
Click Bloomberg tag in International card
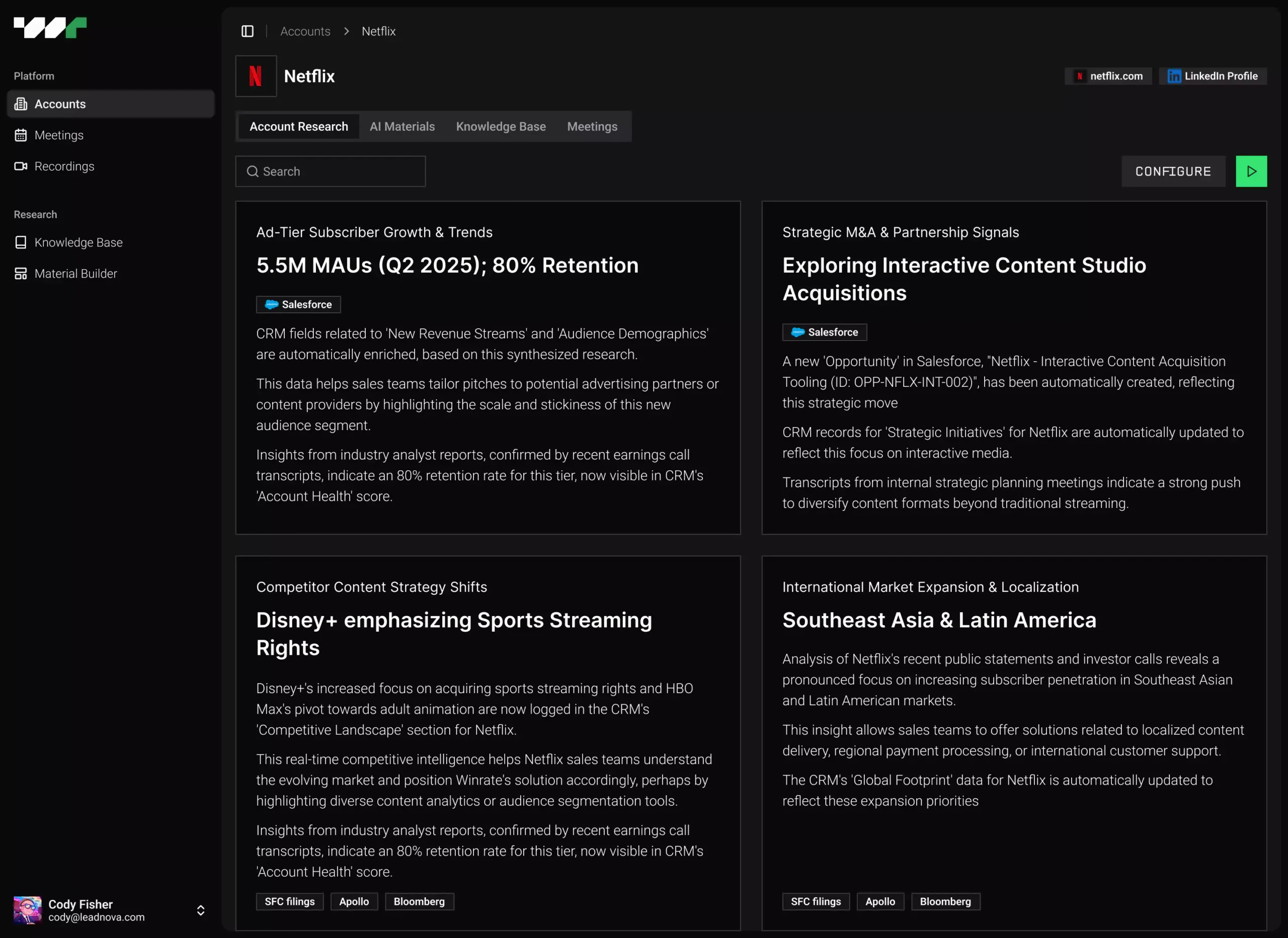click(945, 902)
